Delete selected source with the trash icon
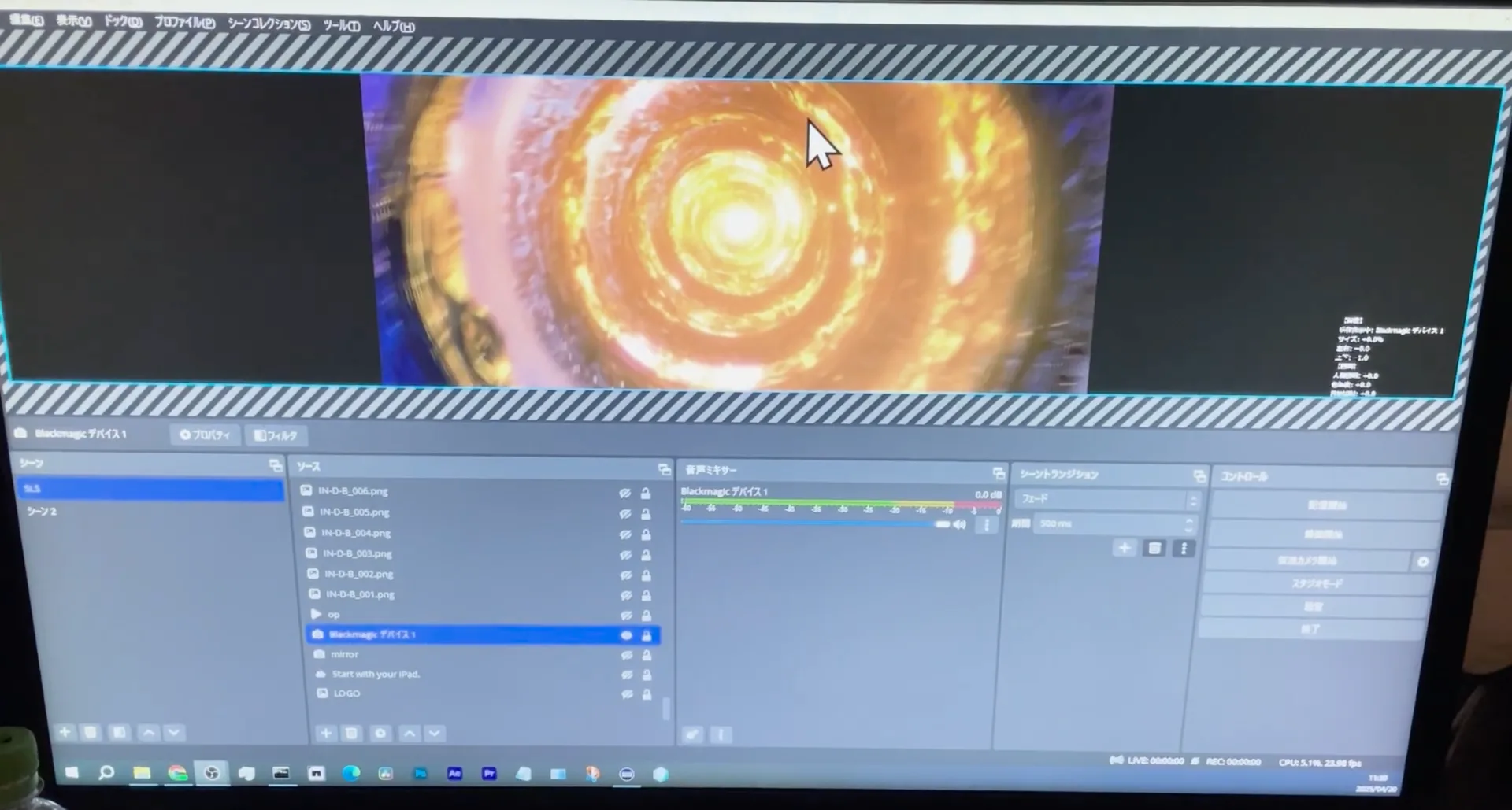 point(351,733)
